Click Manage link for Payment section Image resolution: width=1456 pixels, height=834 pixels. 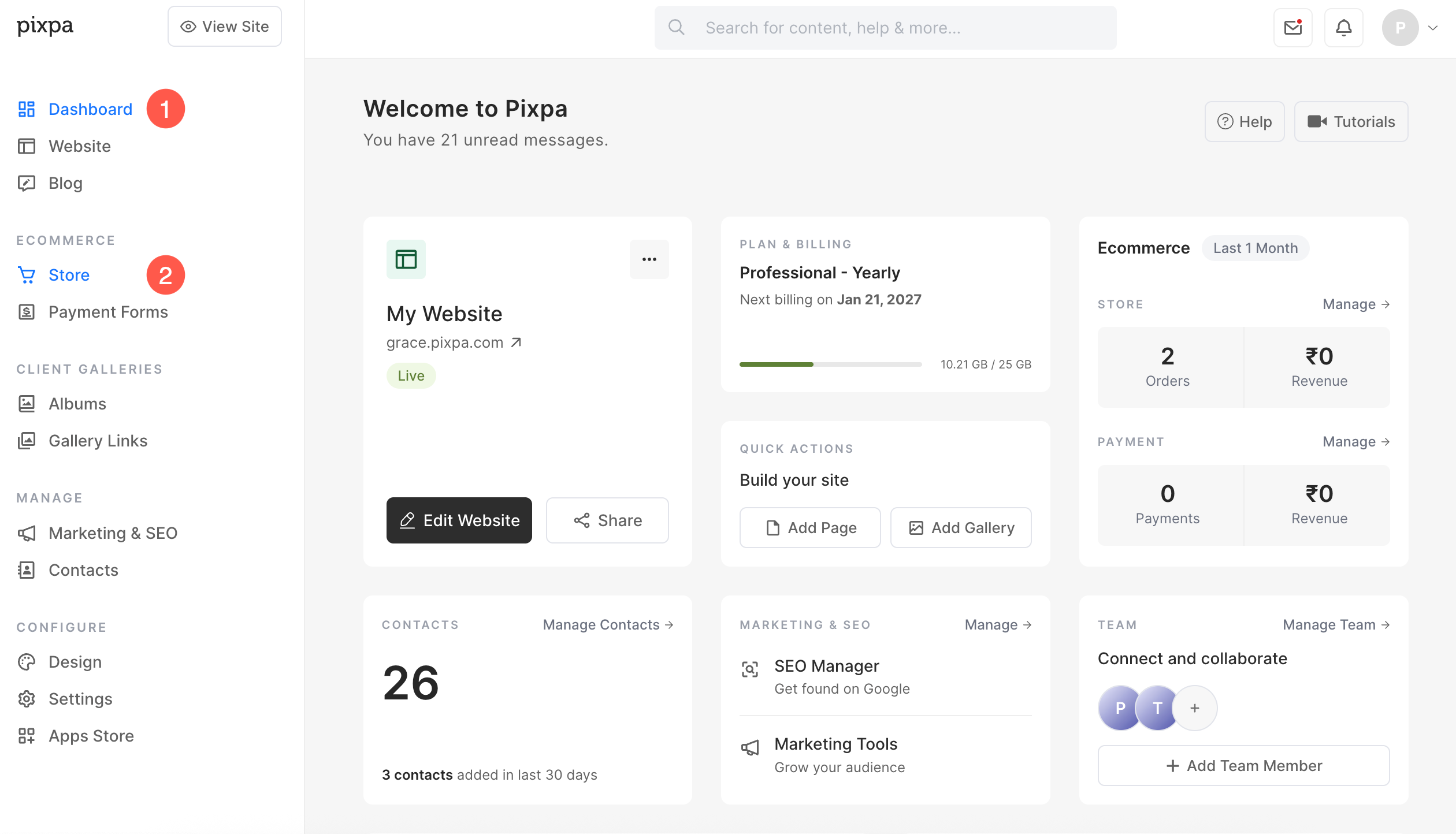[x=1356, y=442]
